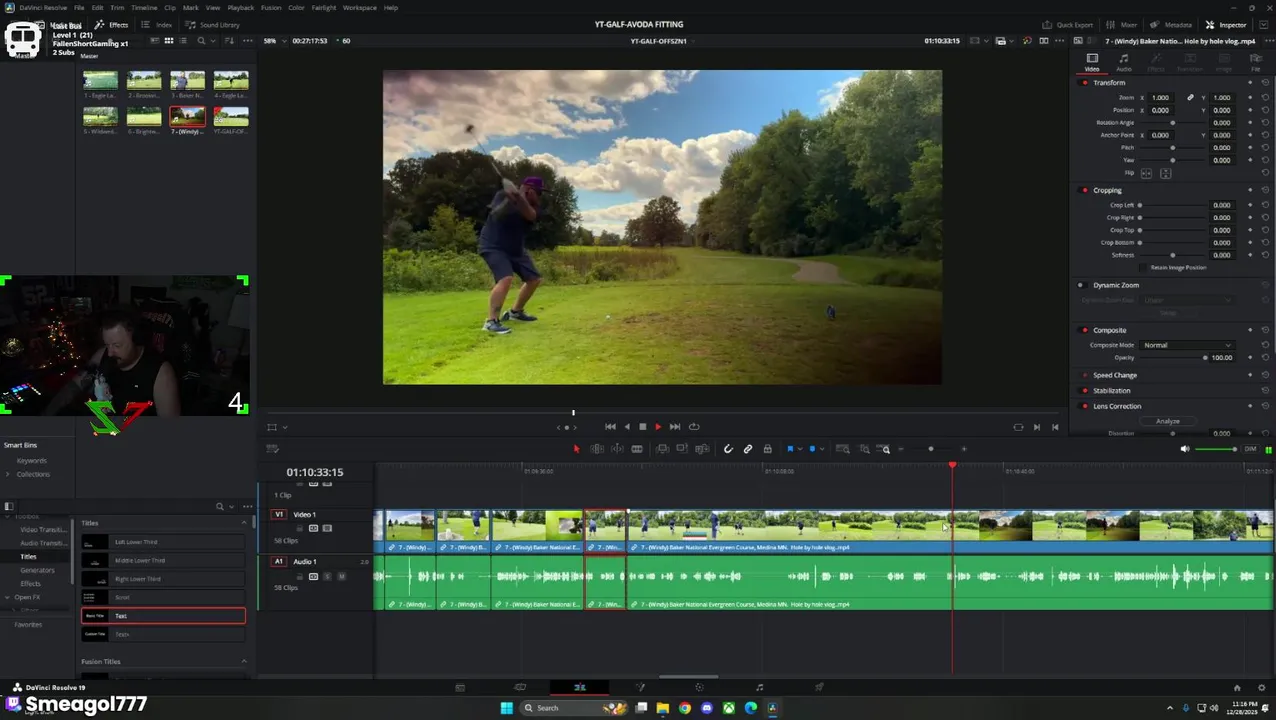This screenshot has width=1276, height=720.
Task: Play the timeline forward
Action: click(658, 427)
